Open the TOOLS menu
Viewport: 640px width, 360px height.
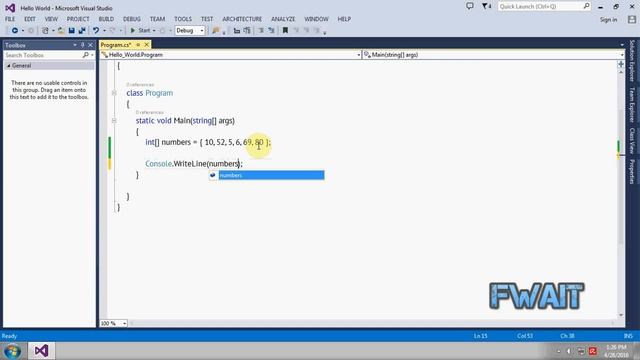coord(183,19)
